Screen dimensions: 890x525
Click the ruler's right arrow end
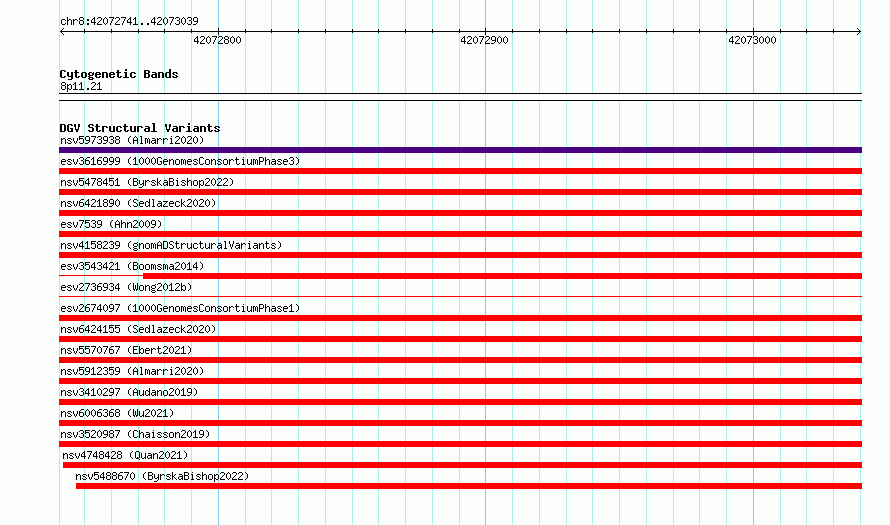859,32
